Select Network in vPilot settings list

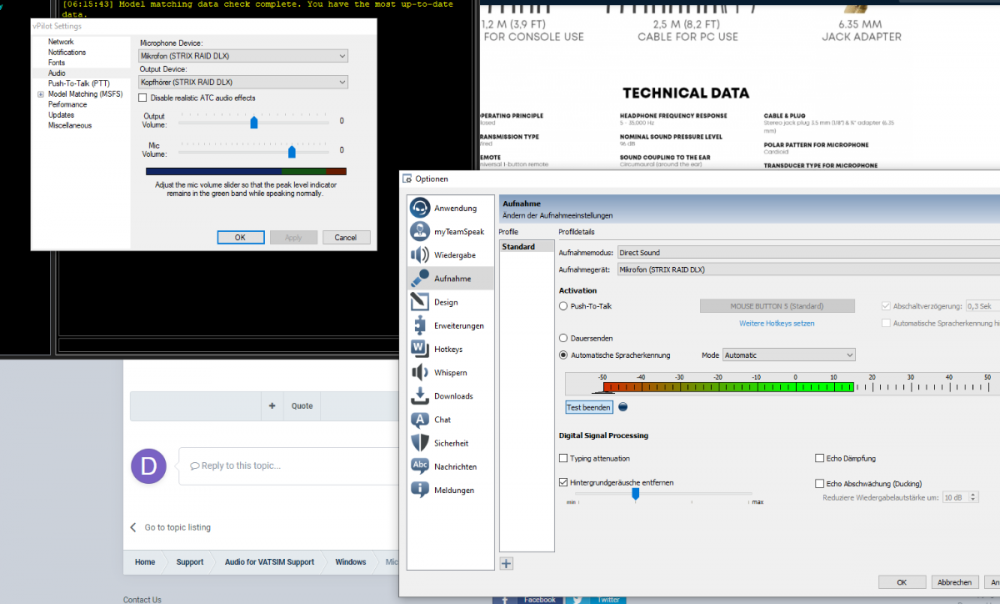click(61, 42)
